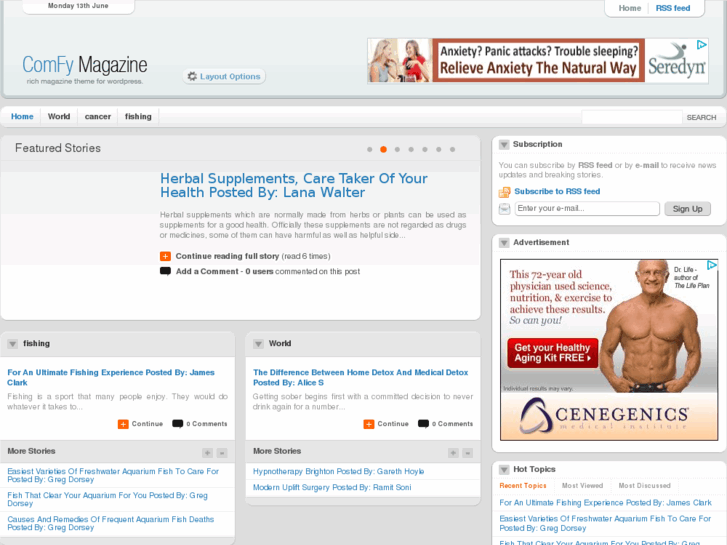Screen dimensions: 727x545
Task: Click AdChoices icon on Seredyn banner
Action: pyautogui.click(x=701, y=45)
